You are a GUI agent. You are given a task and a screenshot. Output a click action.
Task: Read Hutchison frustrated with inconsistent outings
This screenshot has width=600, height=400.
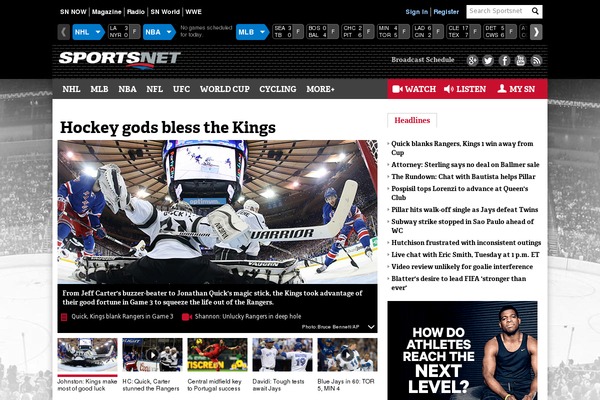[x=466, y=243]
